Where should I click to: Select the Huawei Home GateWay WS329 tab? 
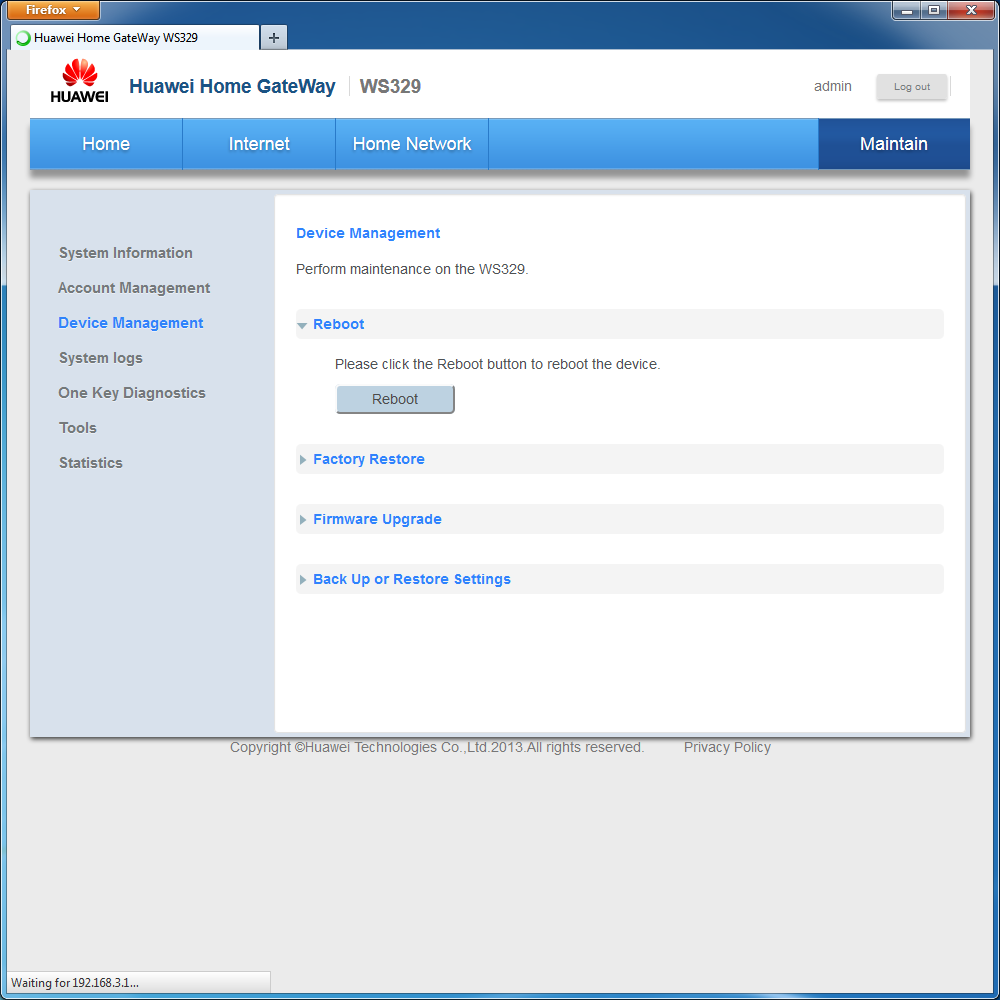[x=135, y=38]
